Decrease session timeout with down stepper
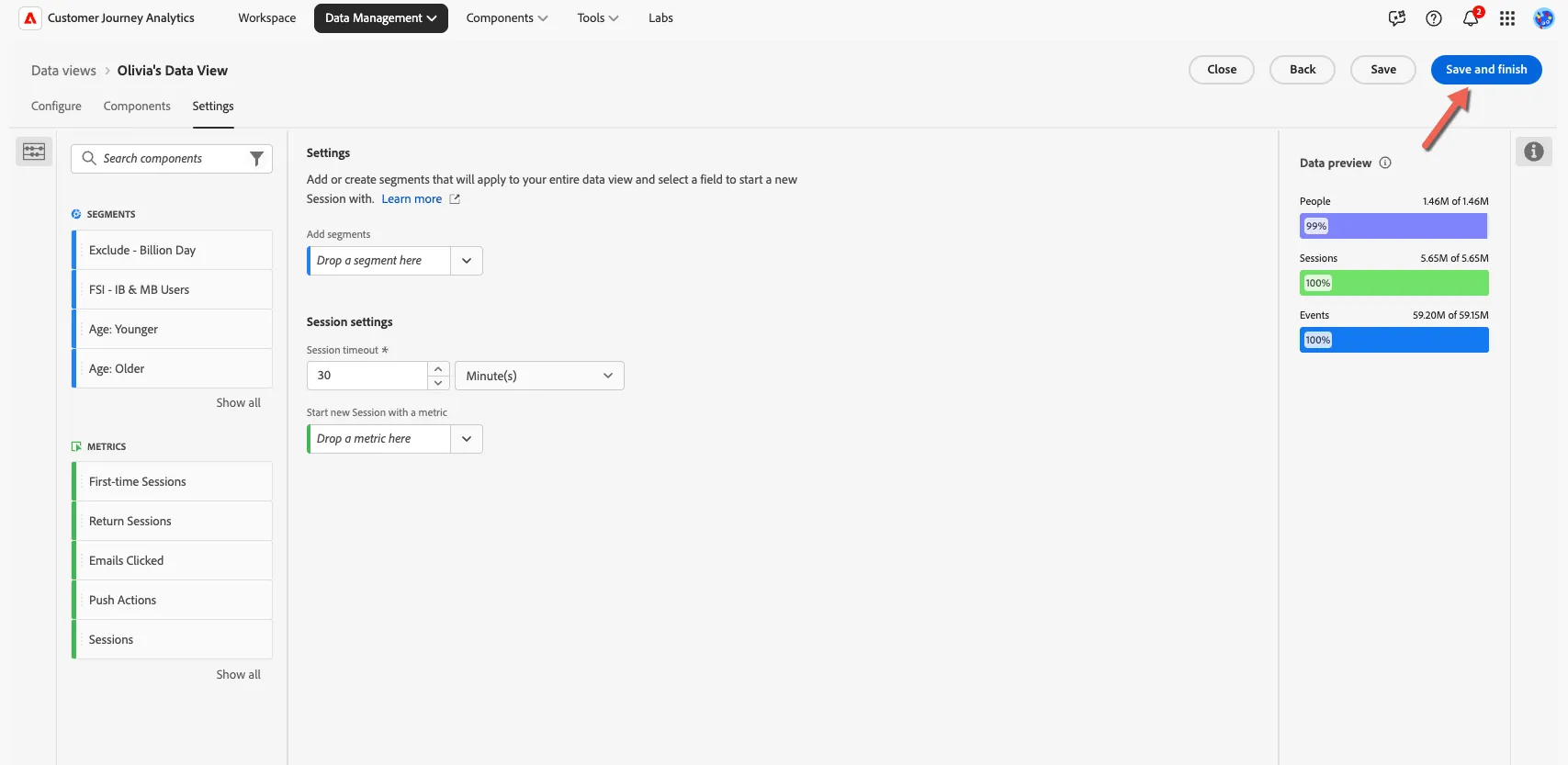 point(438,383)
